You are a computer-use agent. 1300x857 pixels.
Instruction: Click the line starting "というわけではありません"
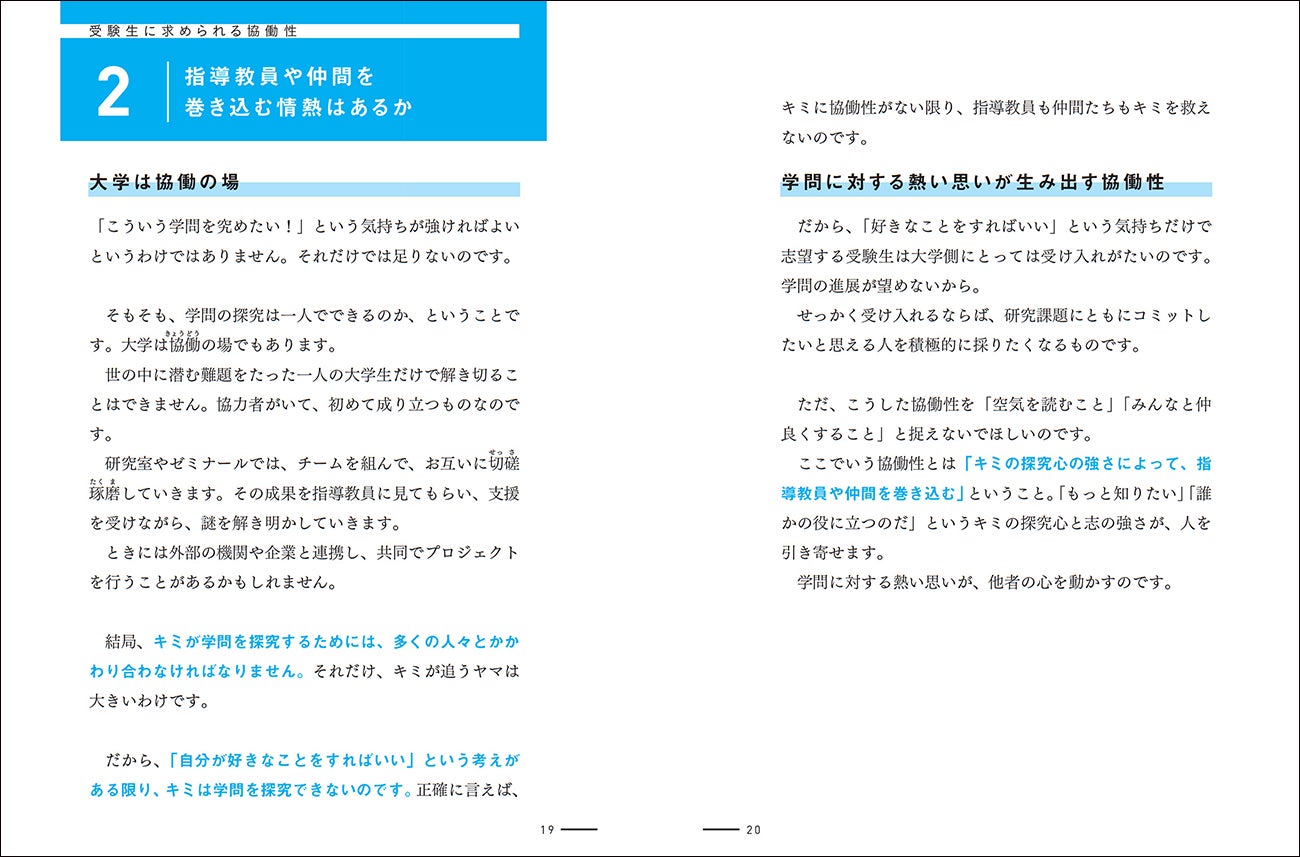coord(301,258)
